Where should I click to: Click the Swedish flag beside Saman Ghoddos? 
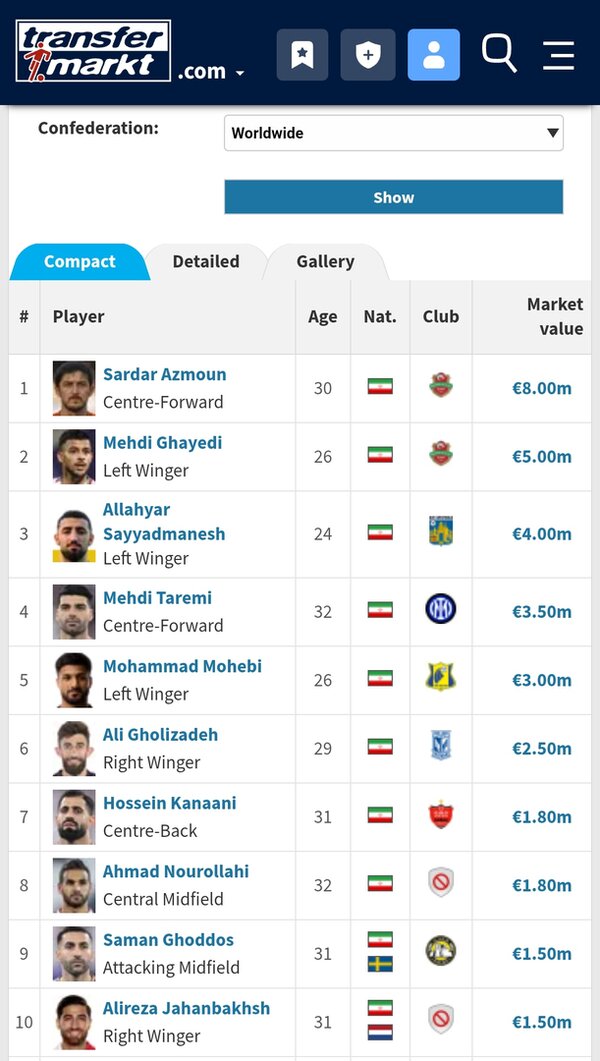[380, 961]
